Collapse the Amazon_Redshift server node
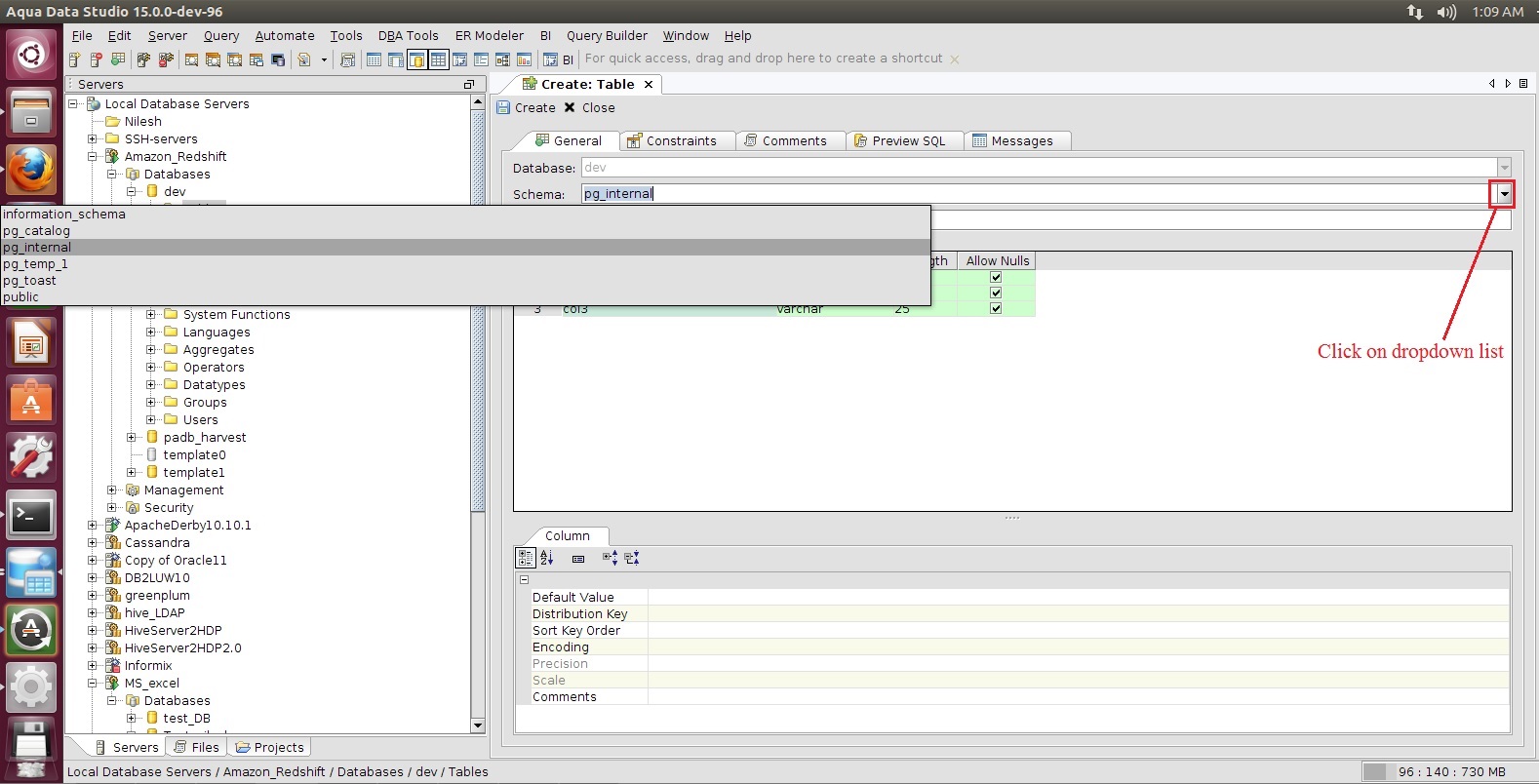Screen dimensions: 1539x784 [x=93, y=157]
